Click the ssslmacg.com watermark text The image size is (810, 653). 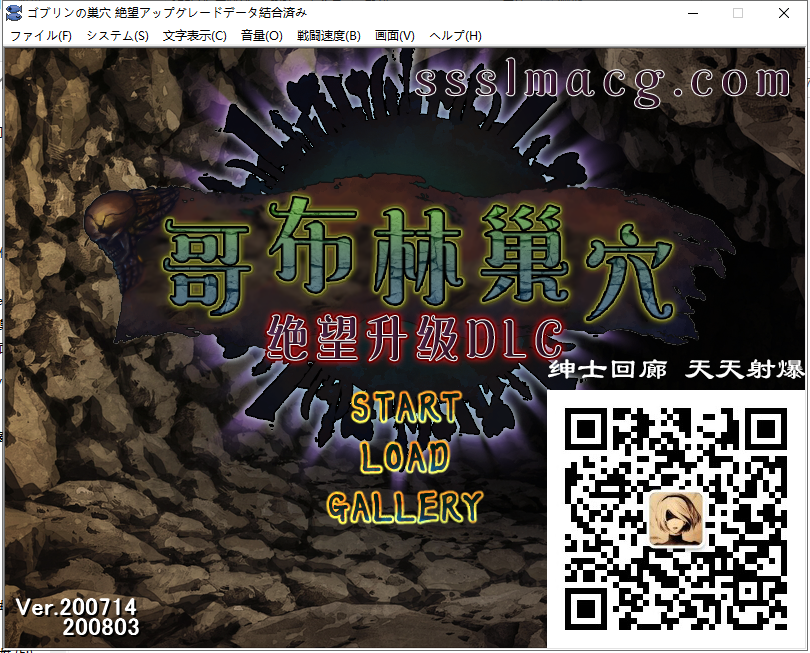tap(603, 81)
